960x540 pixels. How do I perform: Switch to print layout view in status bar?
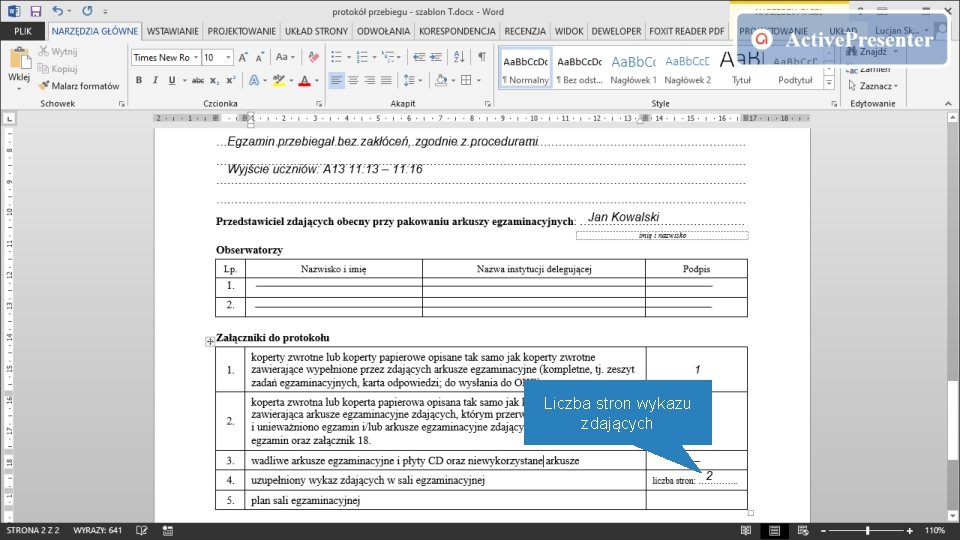click(774, 531)
